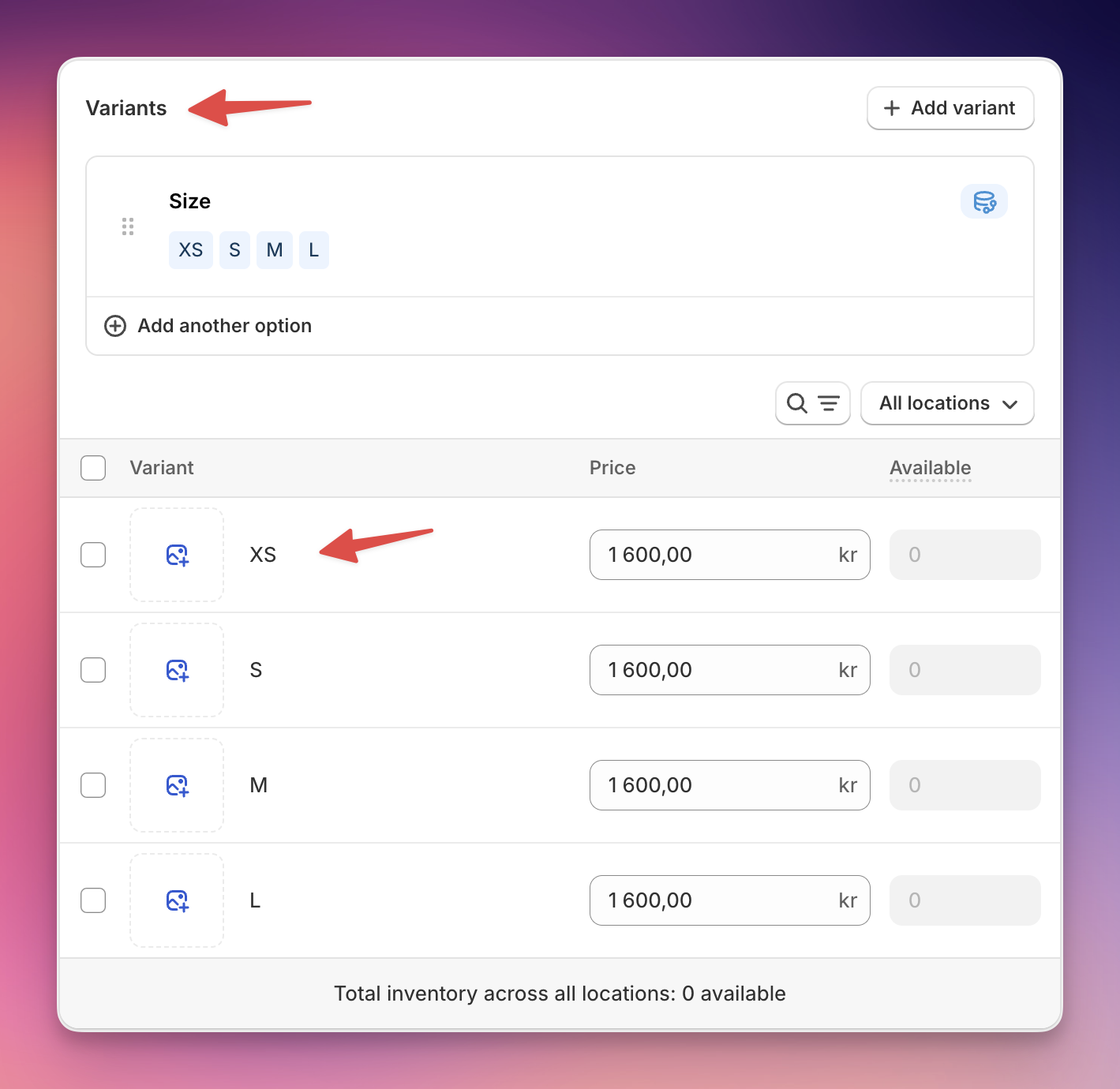Image resolution: width=1120 pixels, height=1089 pixels.
Task: Click the XS price input field
Action: point(730,555)
